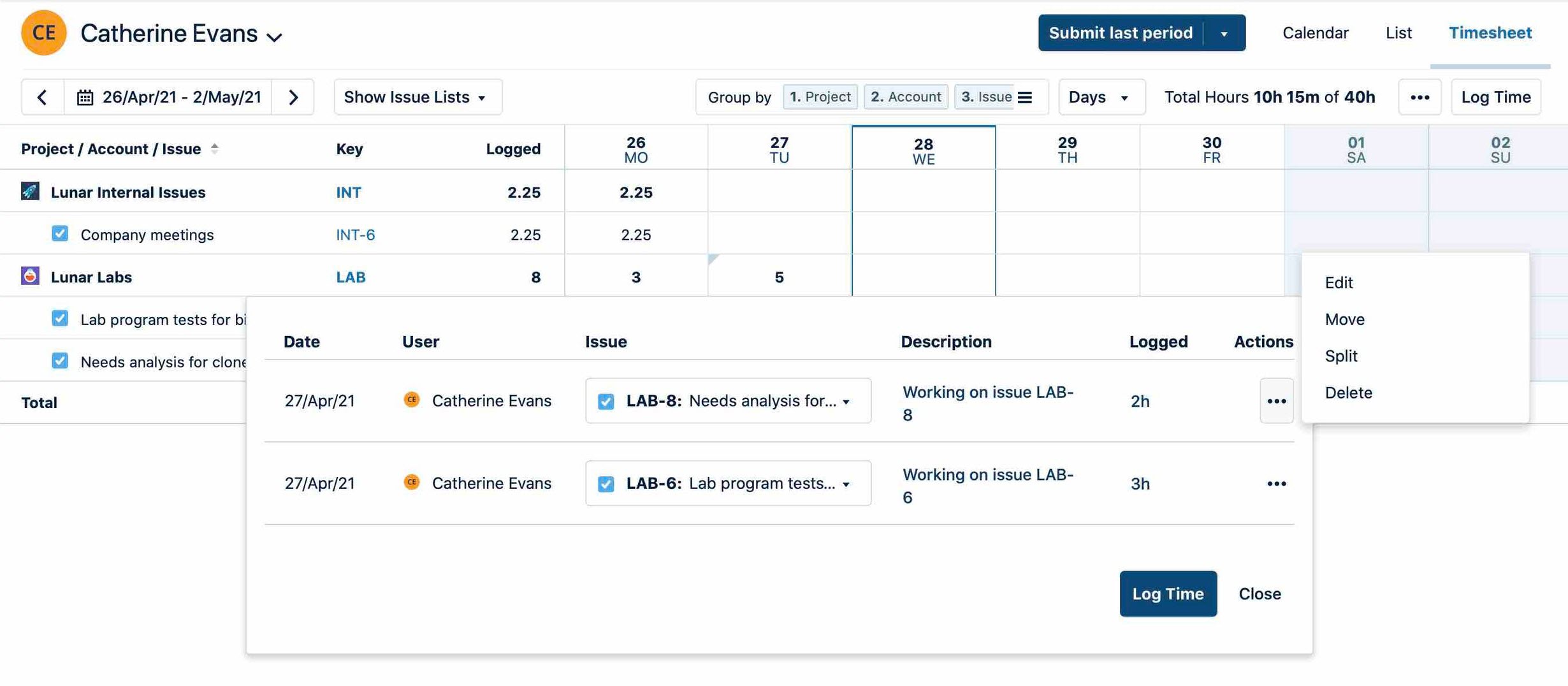Click the ellipsis next to Total Hours
Viewport: 1568px width, 686px height.
pos(1420,97)
